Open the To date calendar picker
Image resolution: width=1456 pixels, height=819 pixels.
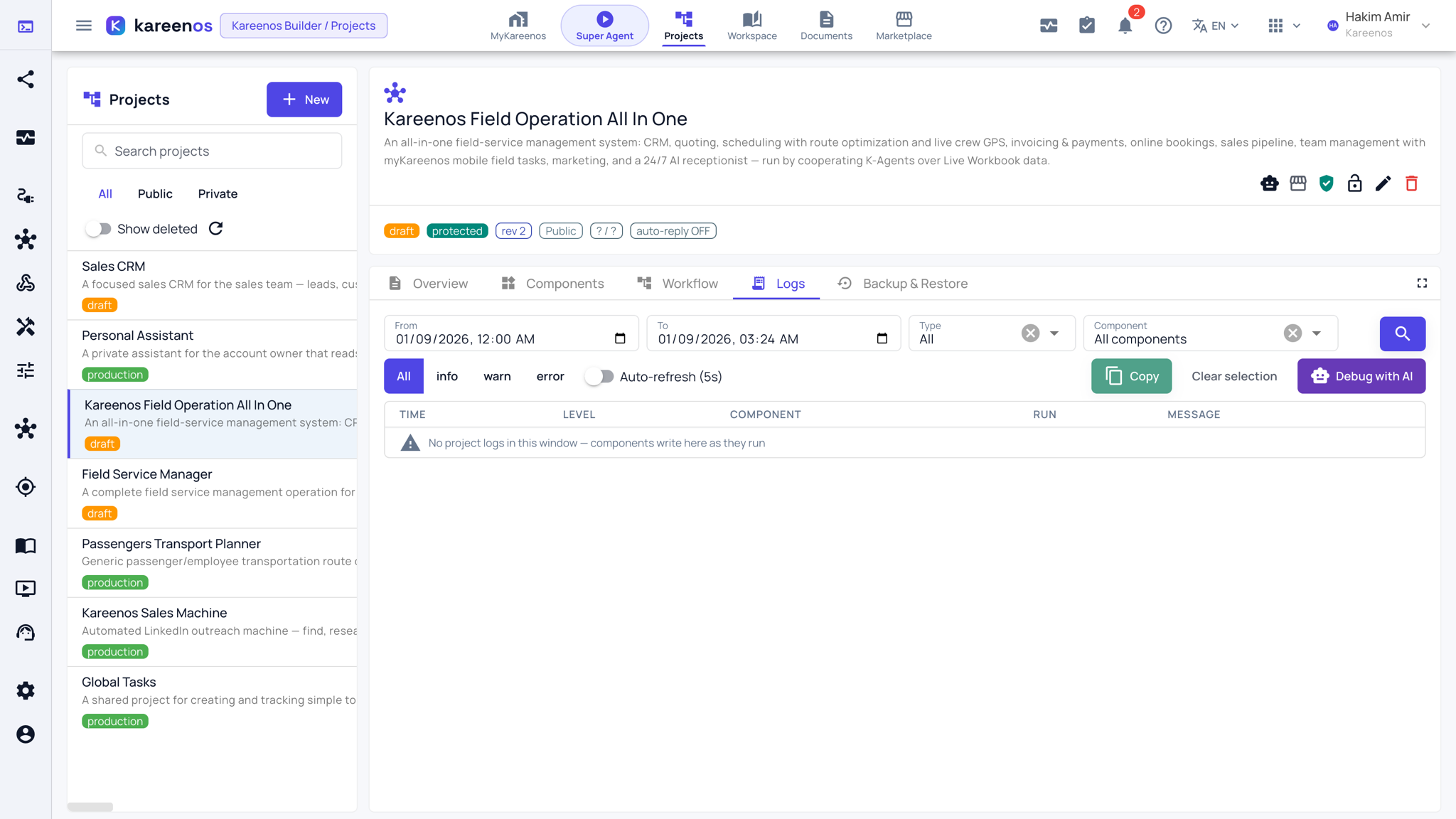tap(882, 338)
